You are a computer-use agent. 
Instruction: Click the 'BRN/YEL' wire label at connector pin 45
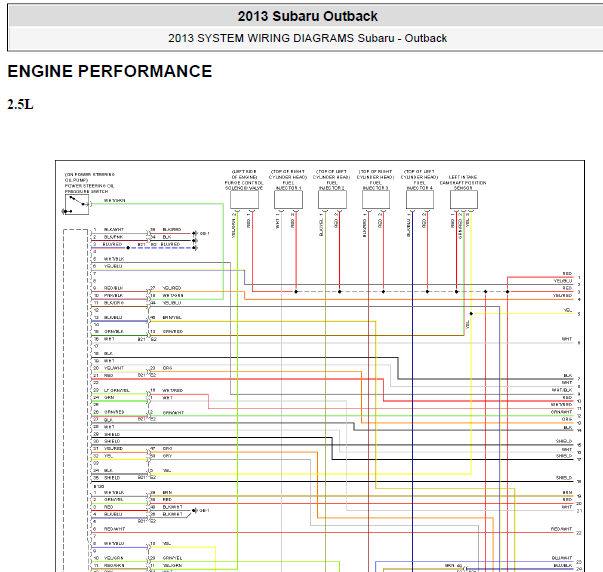click(172, 318)
